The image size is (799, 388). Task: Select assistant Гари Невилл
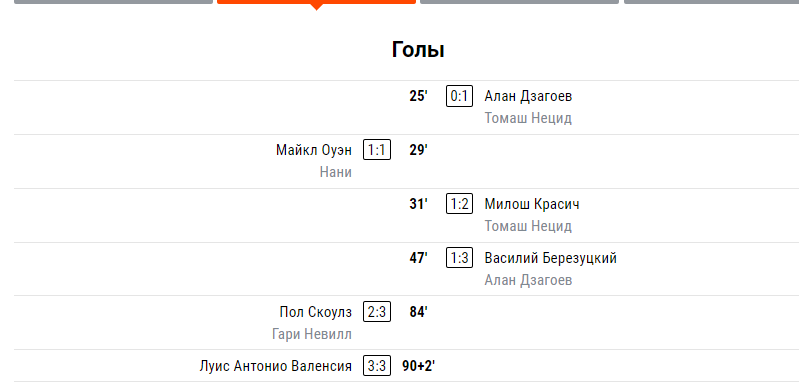pos(312,334)
